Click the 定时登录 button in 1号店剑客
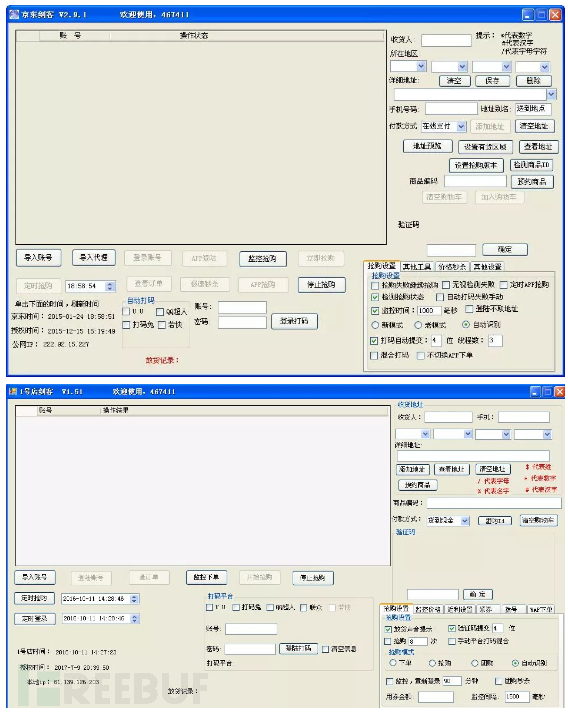This screenshot has height=713, width=568. pos(35,618)
